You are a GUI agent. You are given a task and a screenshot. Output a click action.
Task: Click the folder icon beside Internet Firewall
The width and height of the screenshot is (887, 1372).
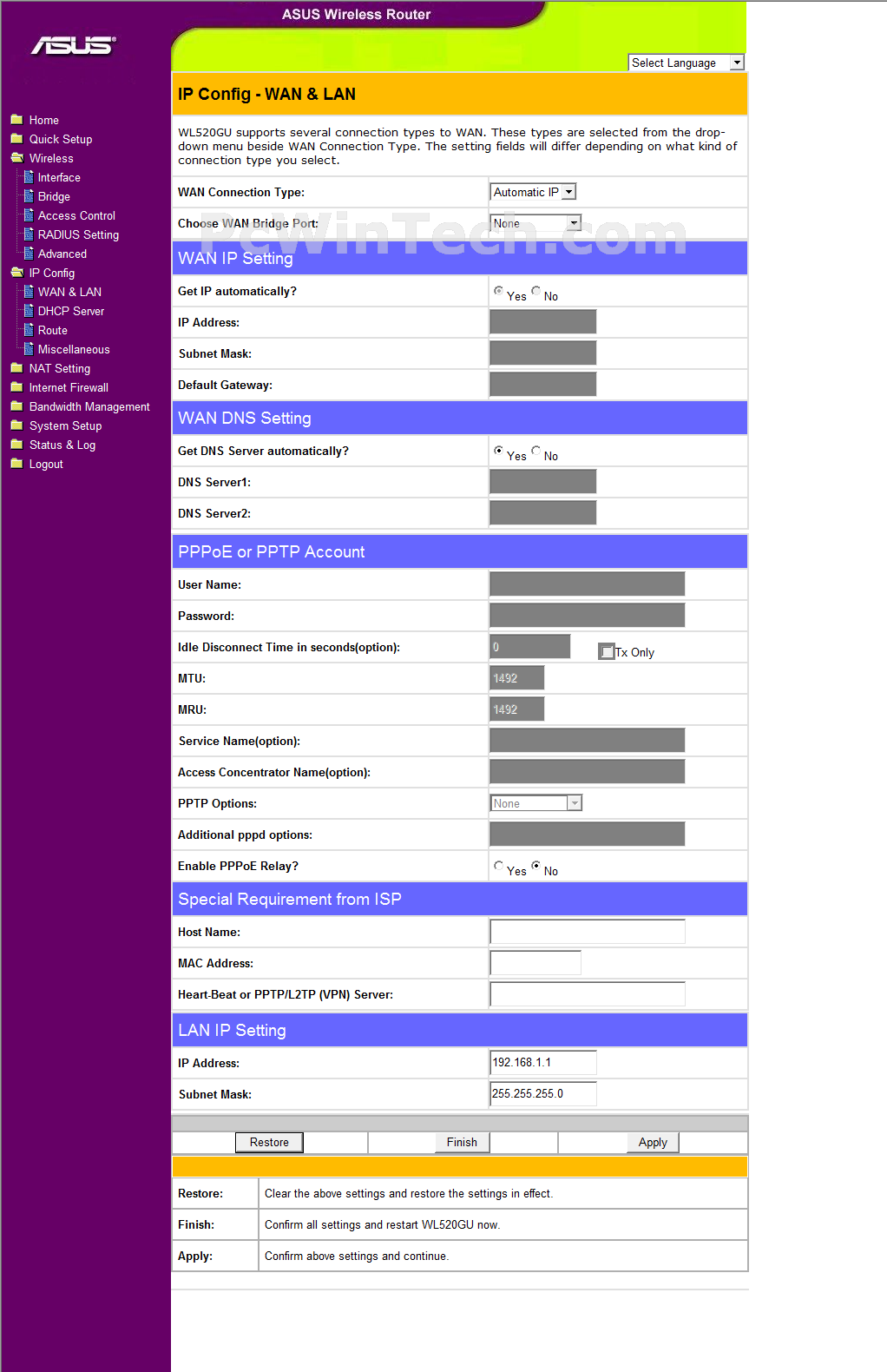(x=16, y=386)
